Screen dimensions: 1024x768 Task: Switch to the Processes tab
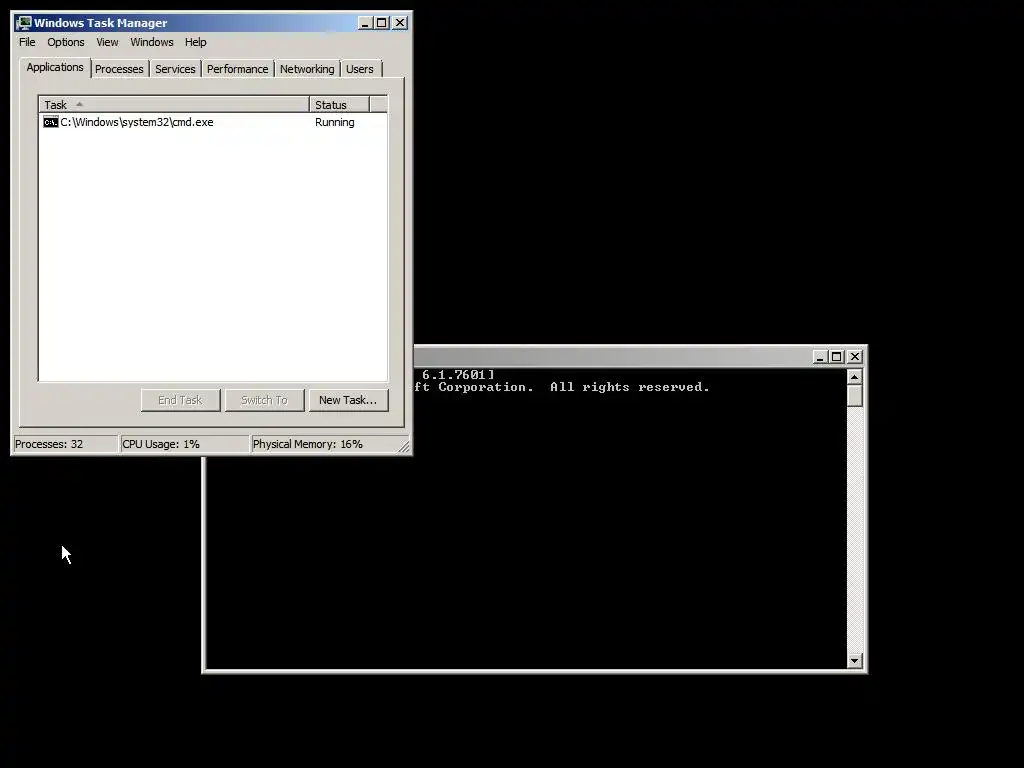pos(119,69)
